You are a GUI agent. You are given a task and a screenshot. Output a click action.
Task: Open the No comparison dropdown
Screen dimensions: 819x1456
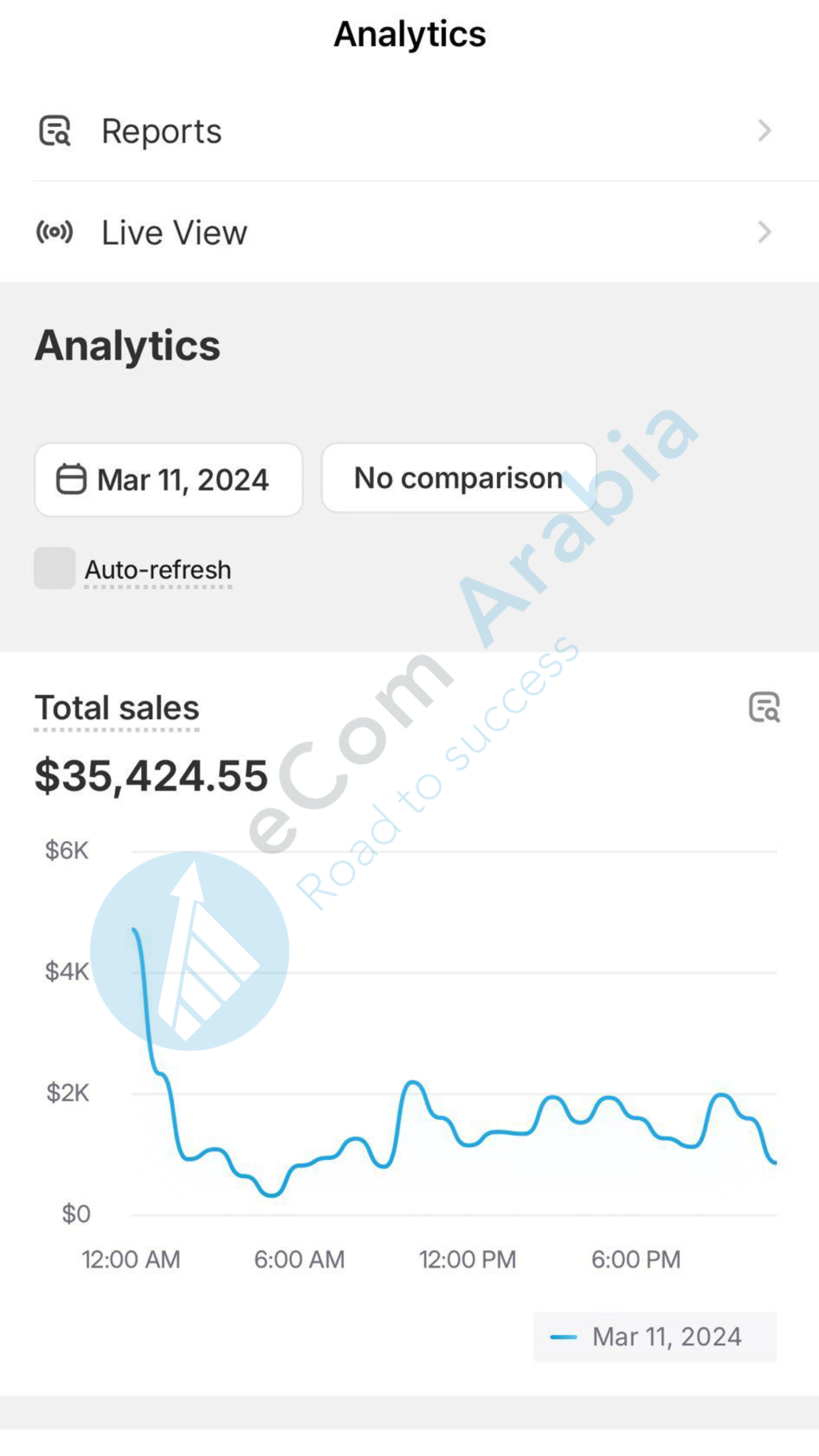pos(458,478)
